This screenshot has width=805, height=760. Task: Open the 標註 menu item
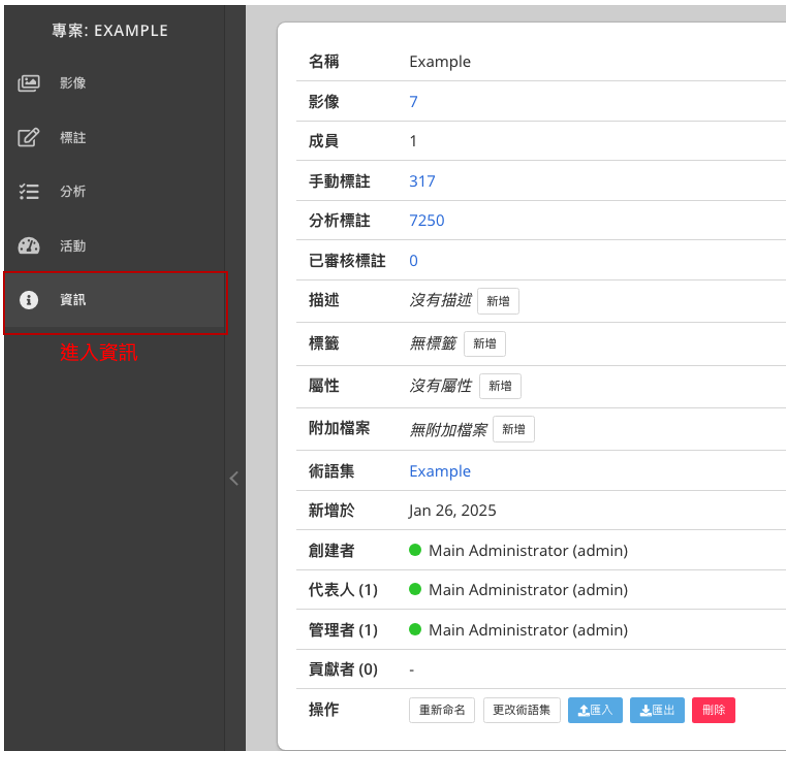73,138
